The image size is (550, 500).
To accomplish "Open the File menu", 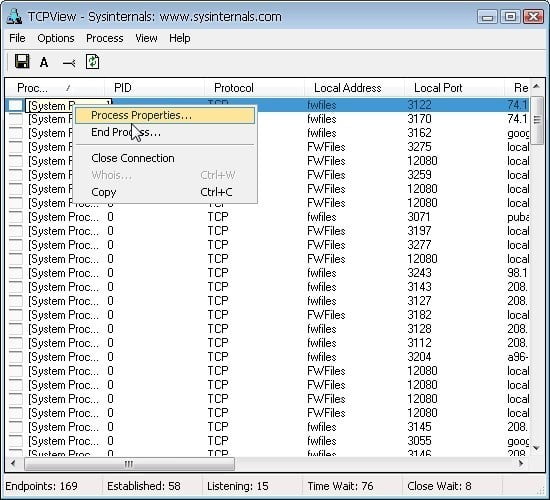I will point(17,38).
